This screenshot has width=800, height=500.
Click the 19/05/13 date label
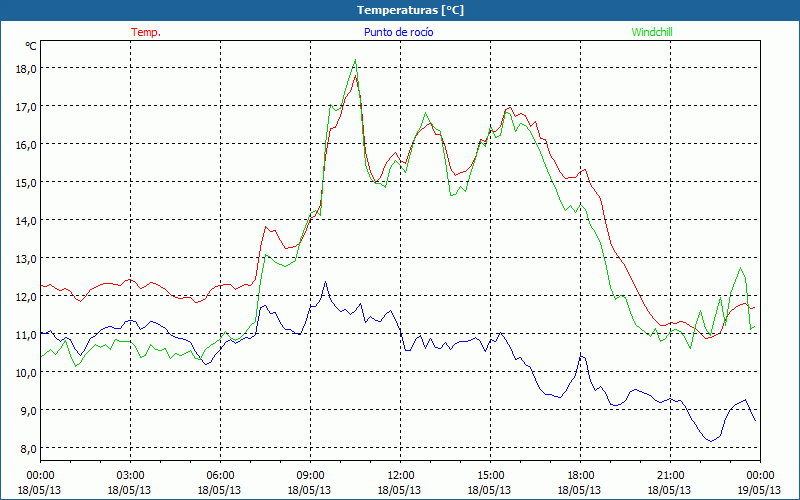[x=760, y=490]
